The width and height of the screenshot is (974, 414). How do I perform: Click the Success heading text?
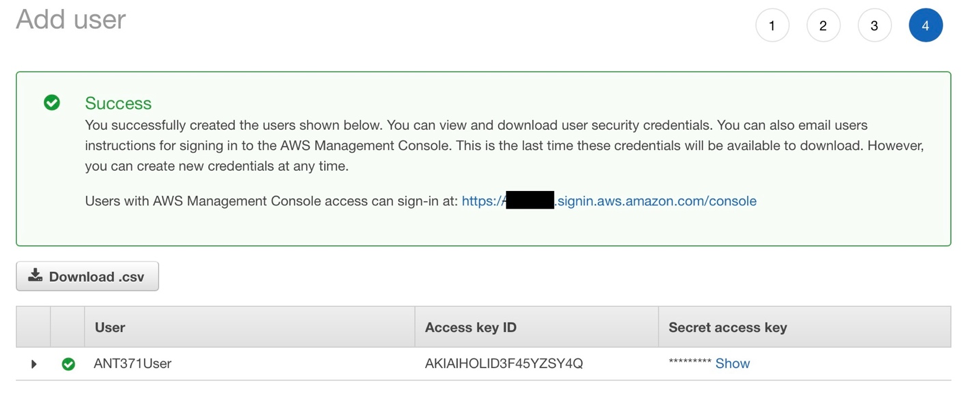(x=118, y=103)
